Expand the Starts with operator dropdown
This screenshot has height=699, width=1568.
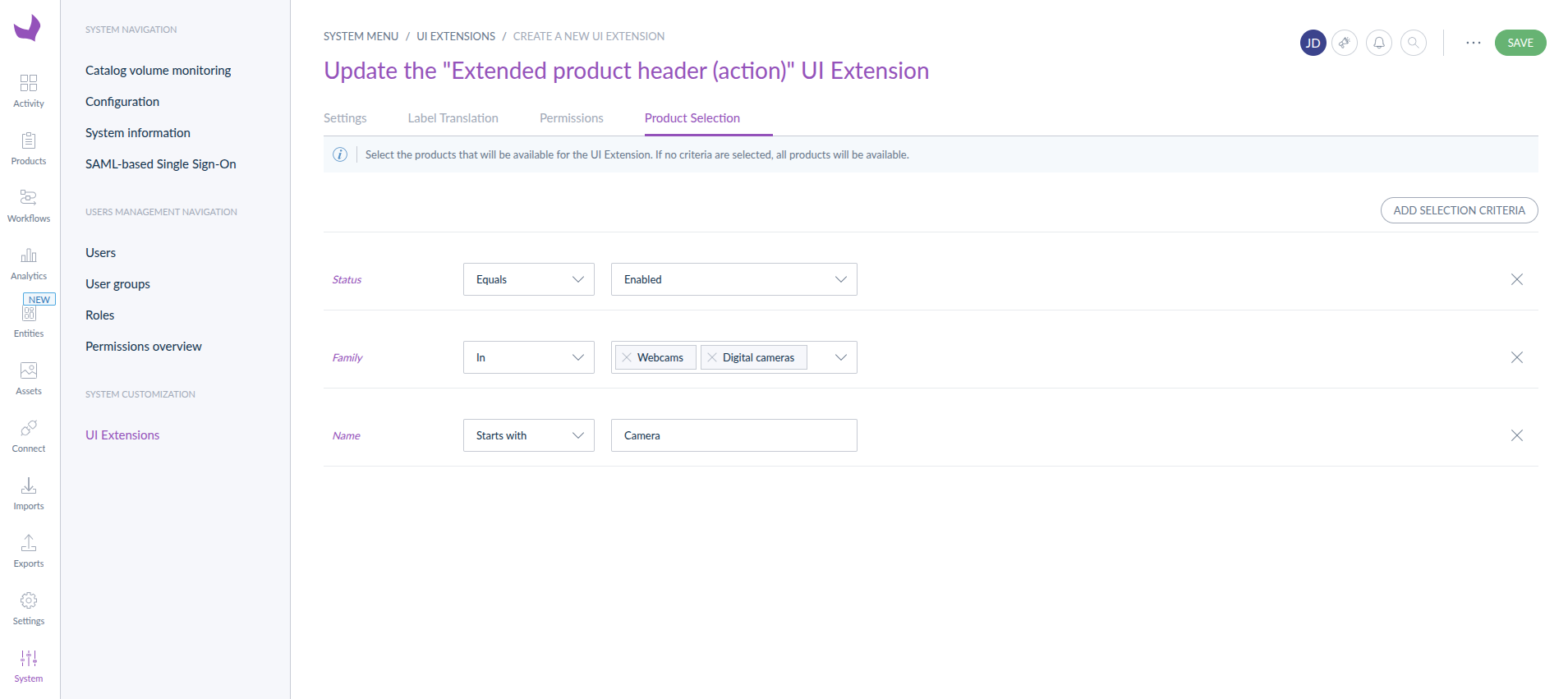point(528,435)
